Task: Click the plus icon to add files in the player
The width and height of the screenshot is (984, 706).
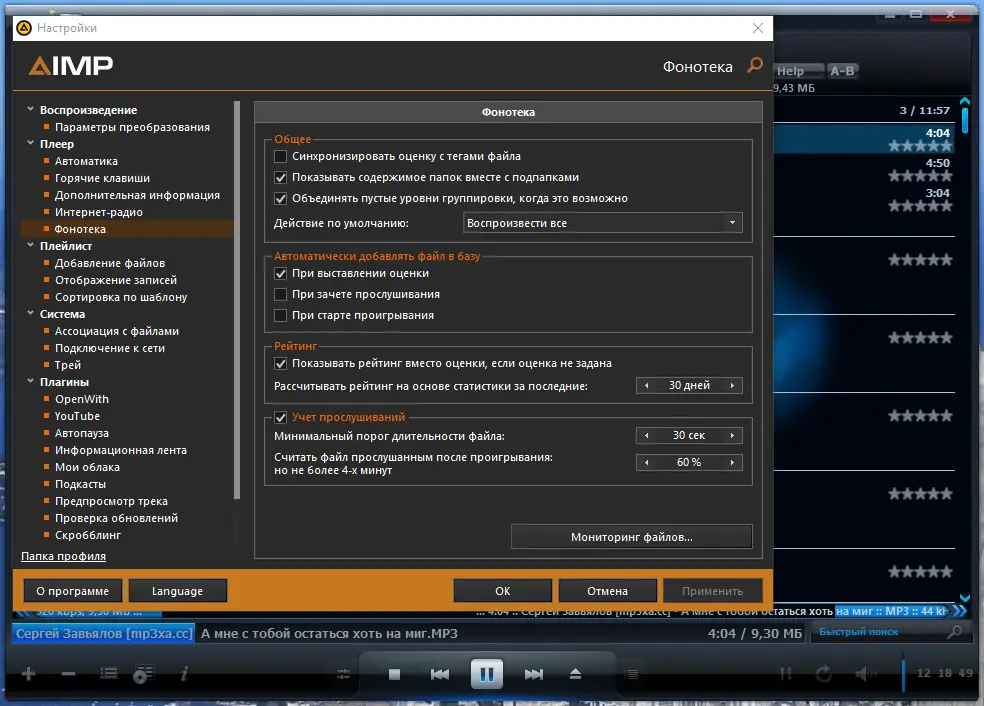Action: coord(29,674)
